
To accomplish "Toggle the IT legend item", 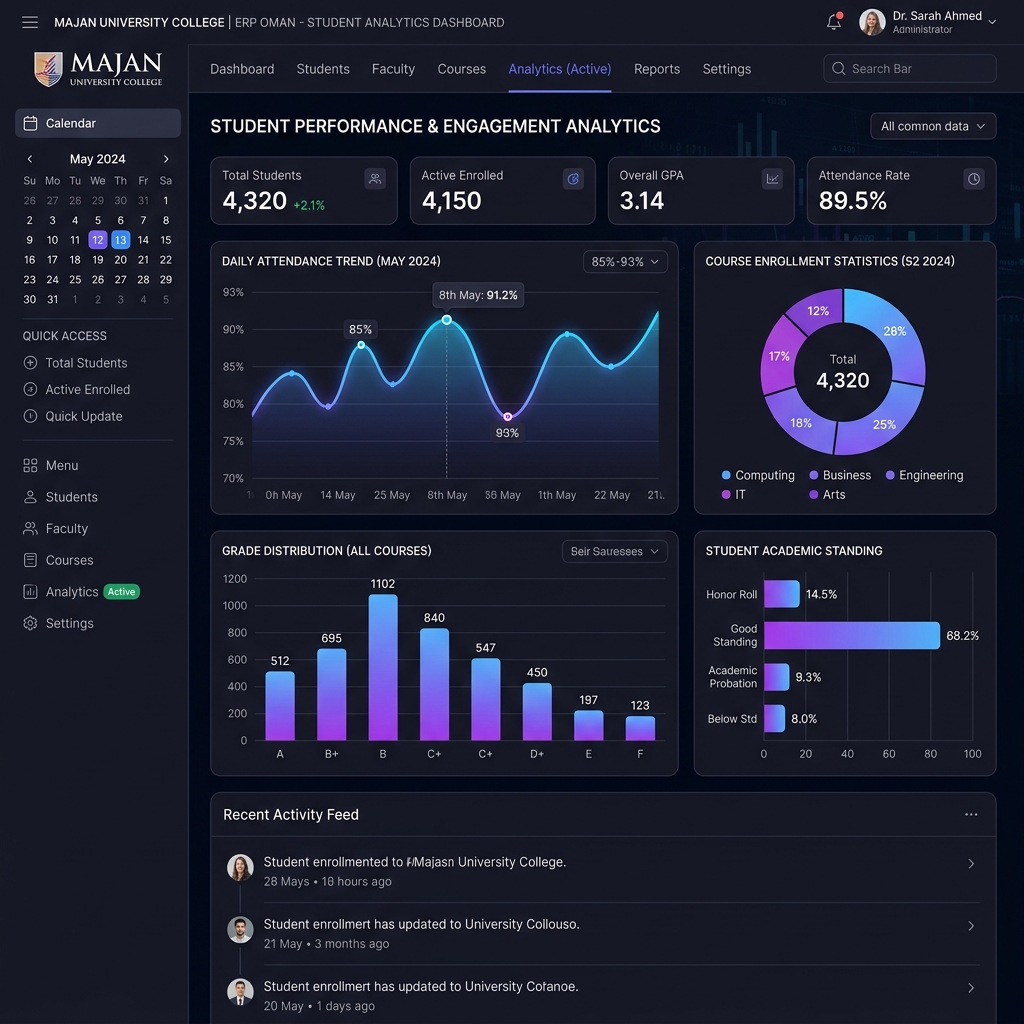I will click(733, 494).
